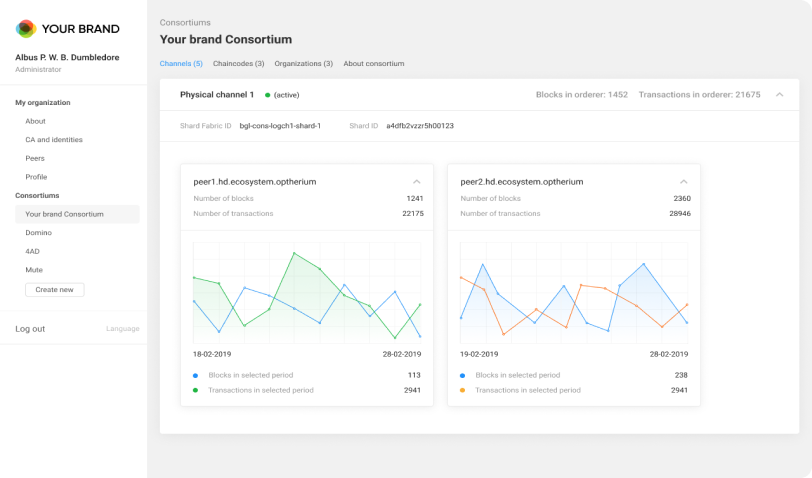Switch to the Chaincodes (3) tab
The image size is (812, 478).
click(x=238, y=63)
